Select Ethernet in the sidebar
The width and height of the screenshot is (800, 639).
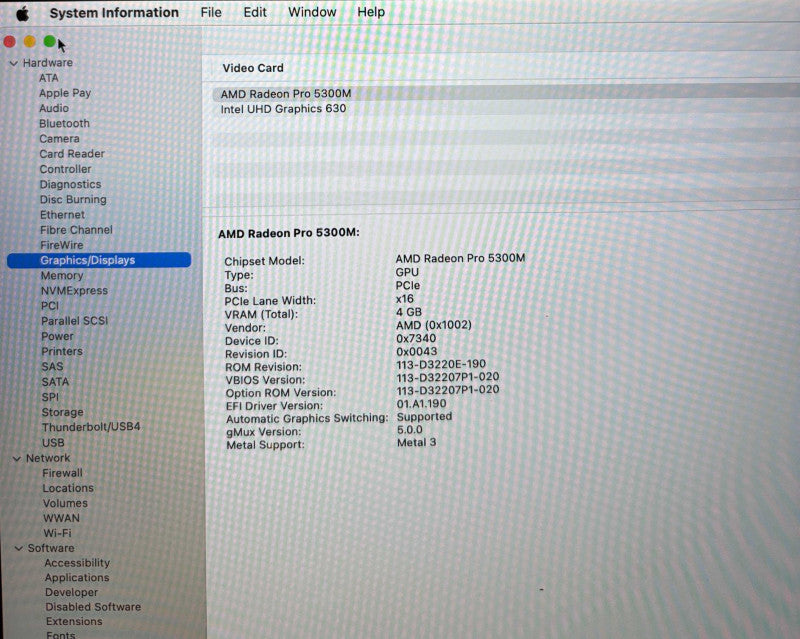click(x=62, y=215)
